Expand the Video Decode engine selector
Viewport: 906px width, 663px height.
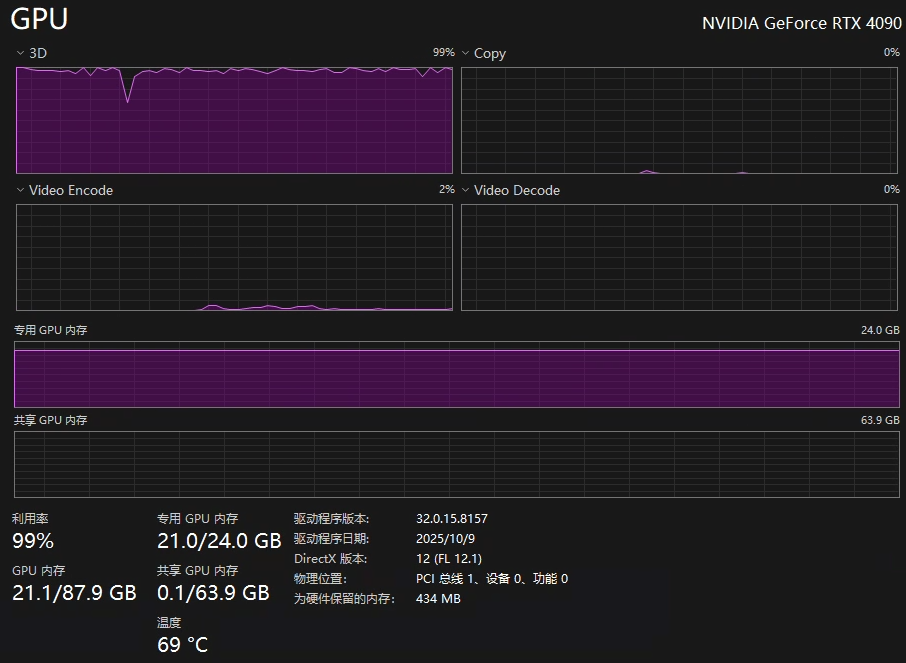(466, 190)
